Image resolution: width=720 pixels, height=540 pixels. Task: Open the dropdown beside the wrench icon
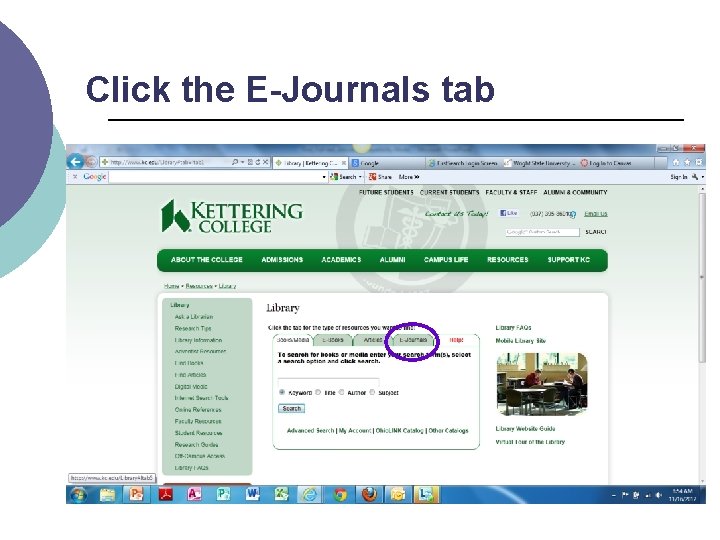(x=703, y=177)
